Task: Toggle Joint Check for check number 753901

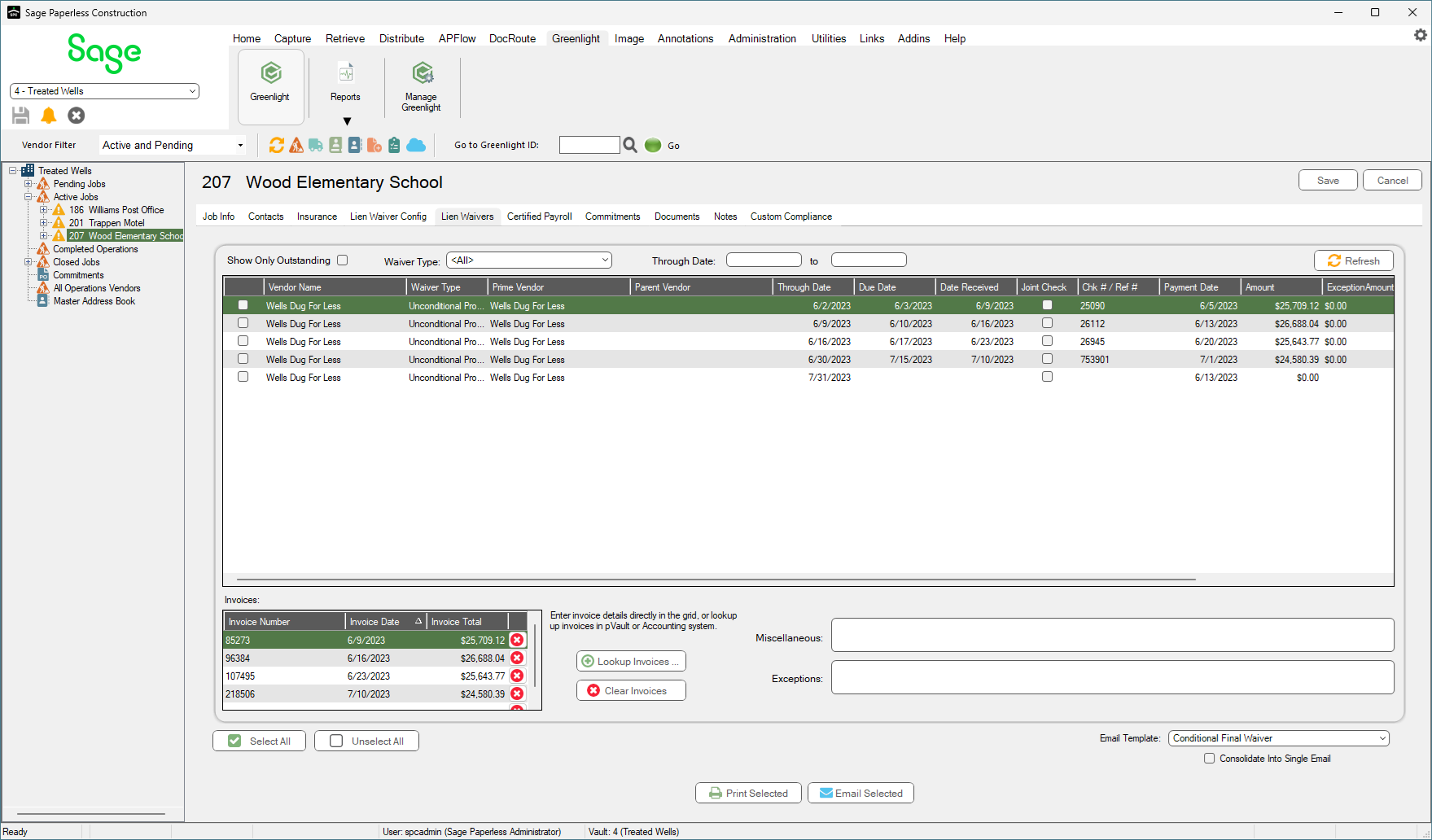Action: [1047, 359]
